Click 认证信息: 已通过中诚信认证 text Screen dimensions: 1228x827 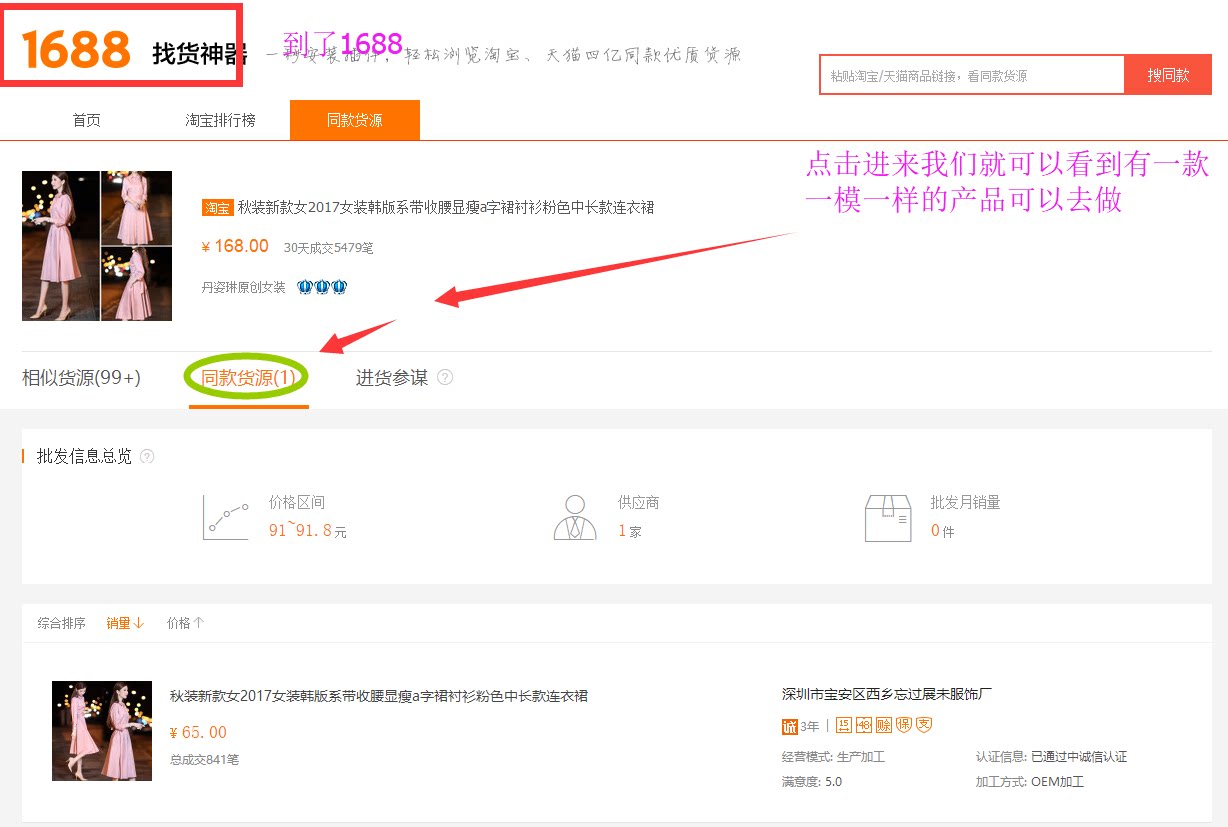pyautogui.click(x=1052, y=757)
